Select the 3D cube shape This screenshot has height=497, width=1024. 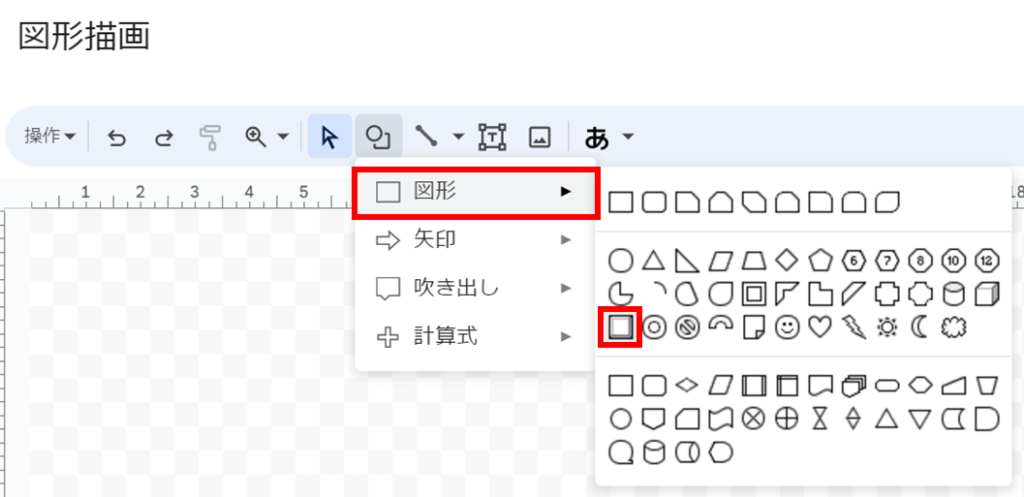point(987,294)
